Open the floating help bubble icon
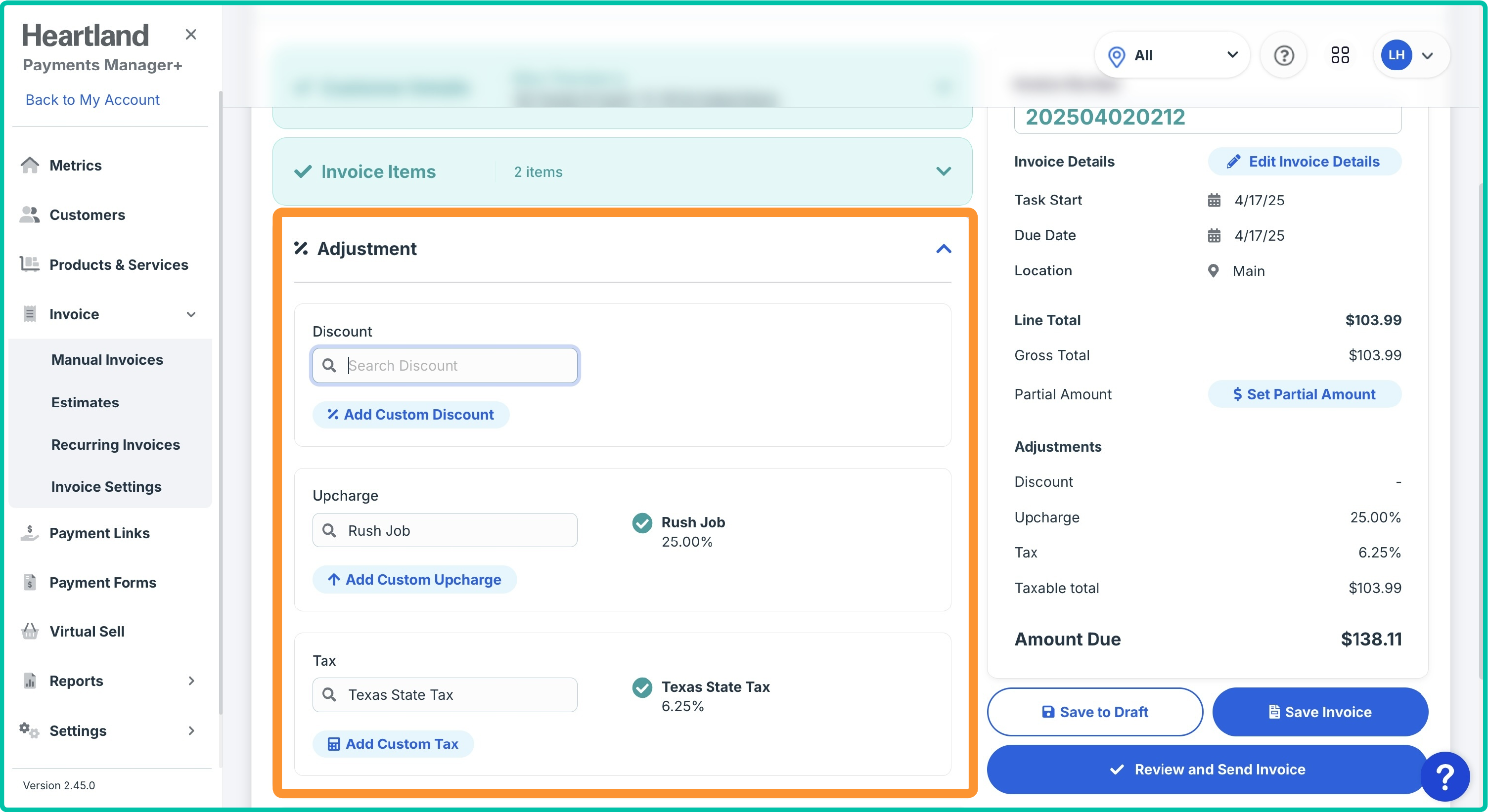 tap(1444, 777)
